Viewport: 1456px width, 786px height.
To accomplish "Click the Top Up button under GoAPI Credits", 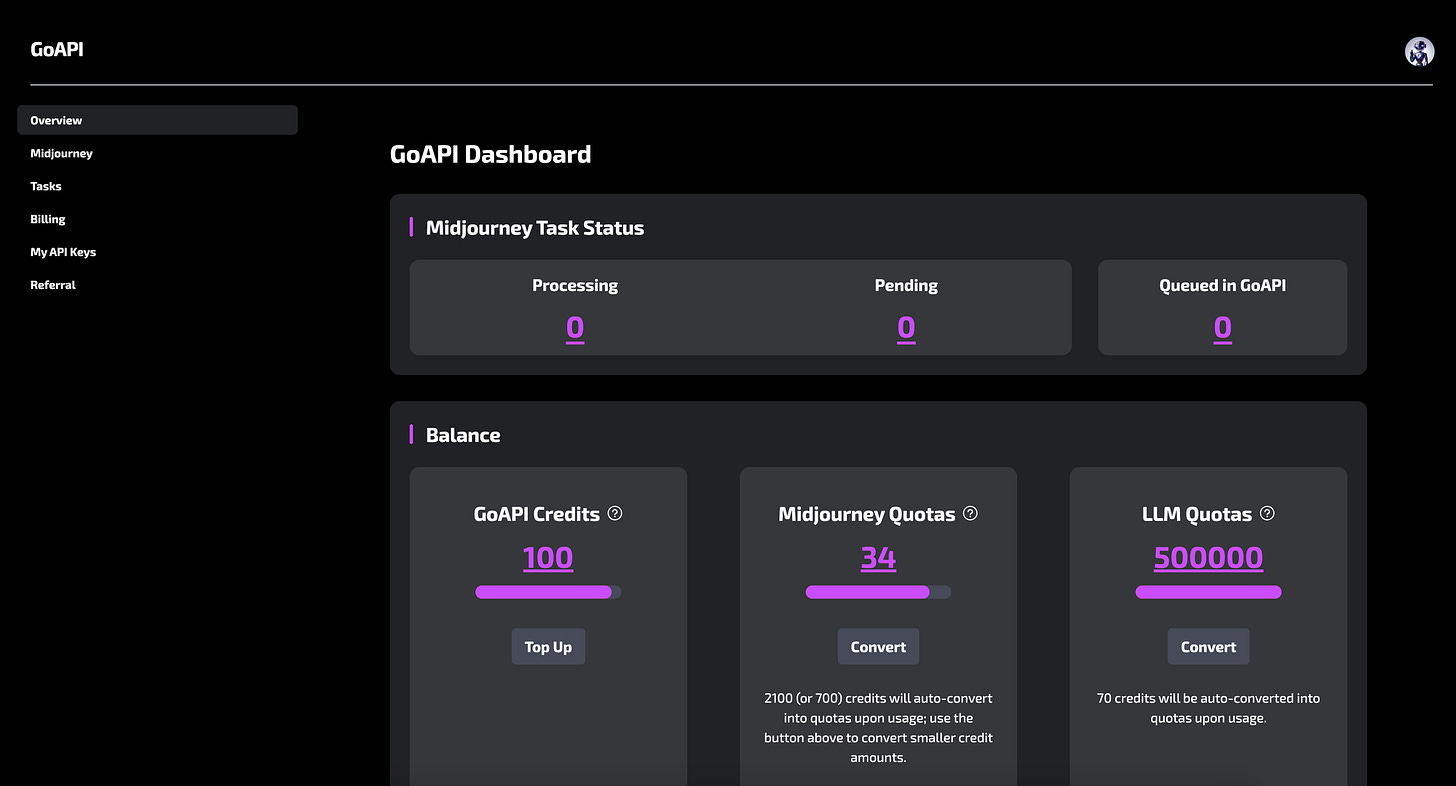I will (548, 646).
